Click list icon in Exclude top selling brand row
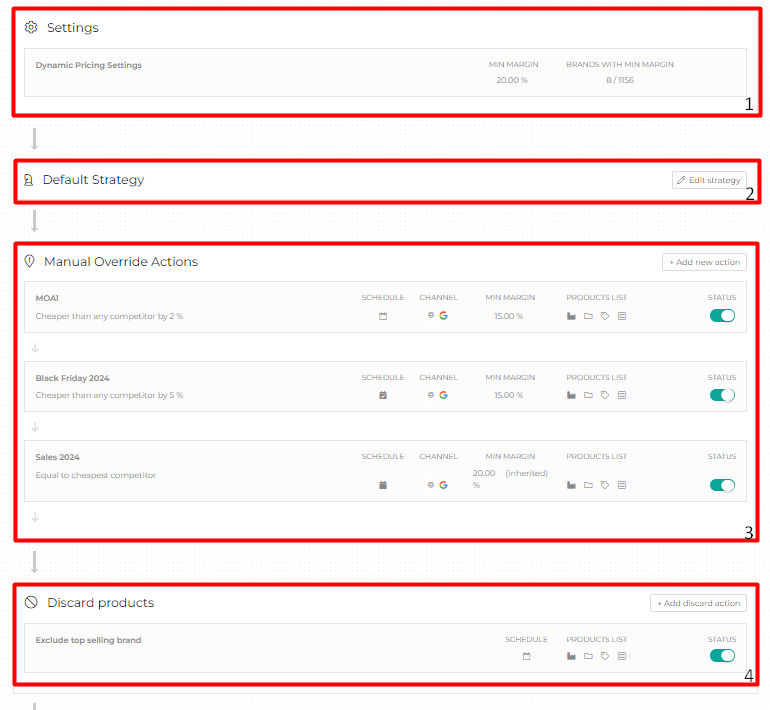770x710 pixels. 622,657
